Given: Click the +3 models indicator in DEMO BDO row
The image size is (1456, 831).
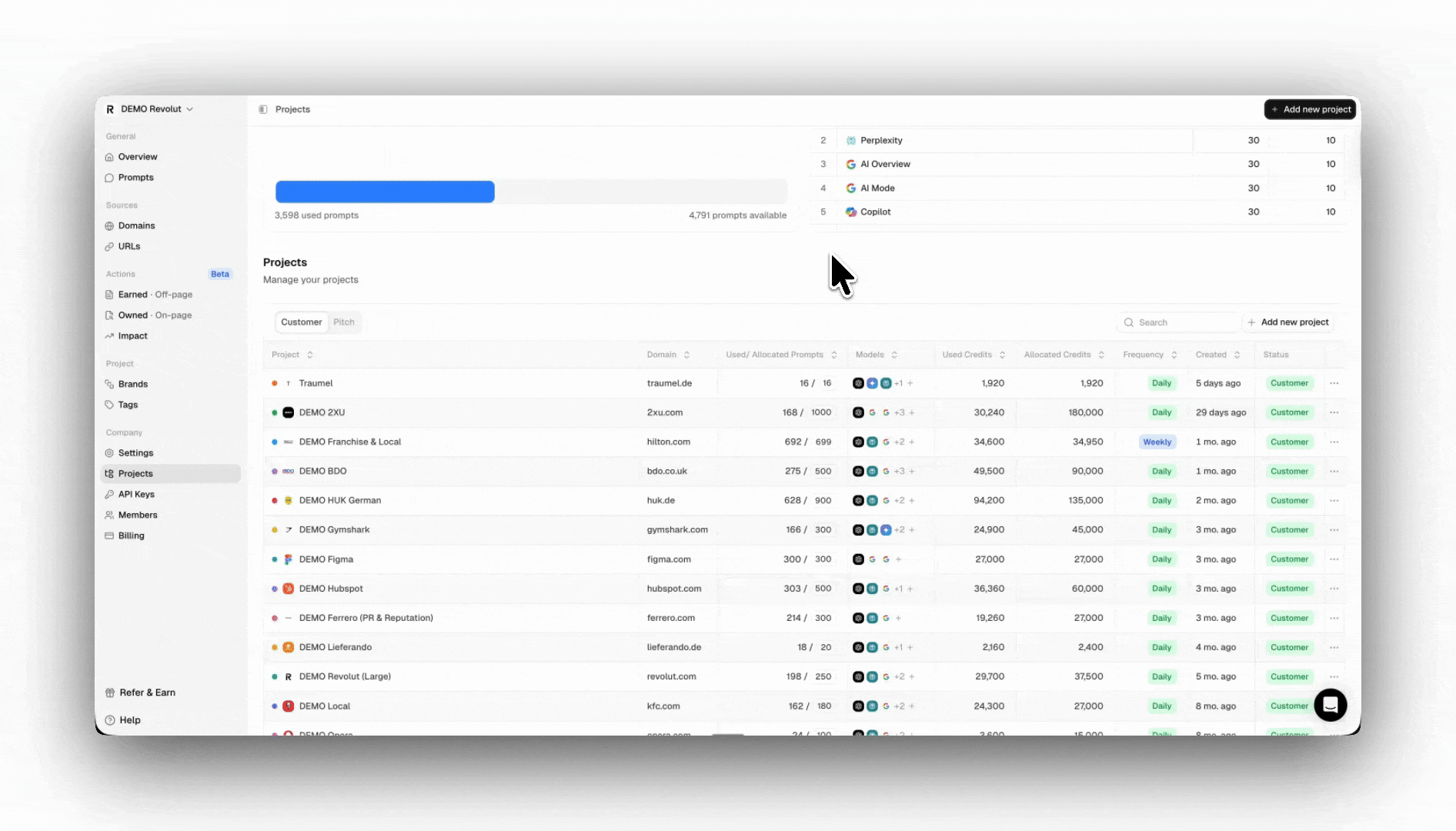Looking at the screenshot, I should [x=899, y=471].
